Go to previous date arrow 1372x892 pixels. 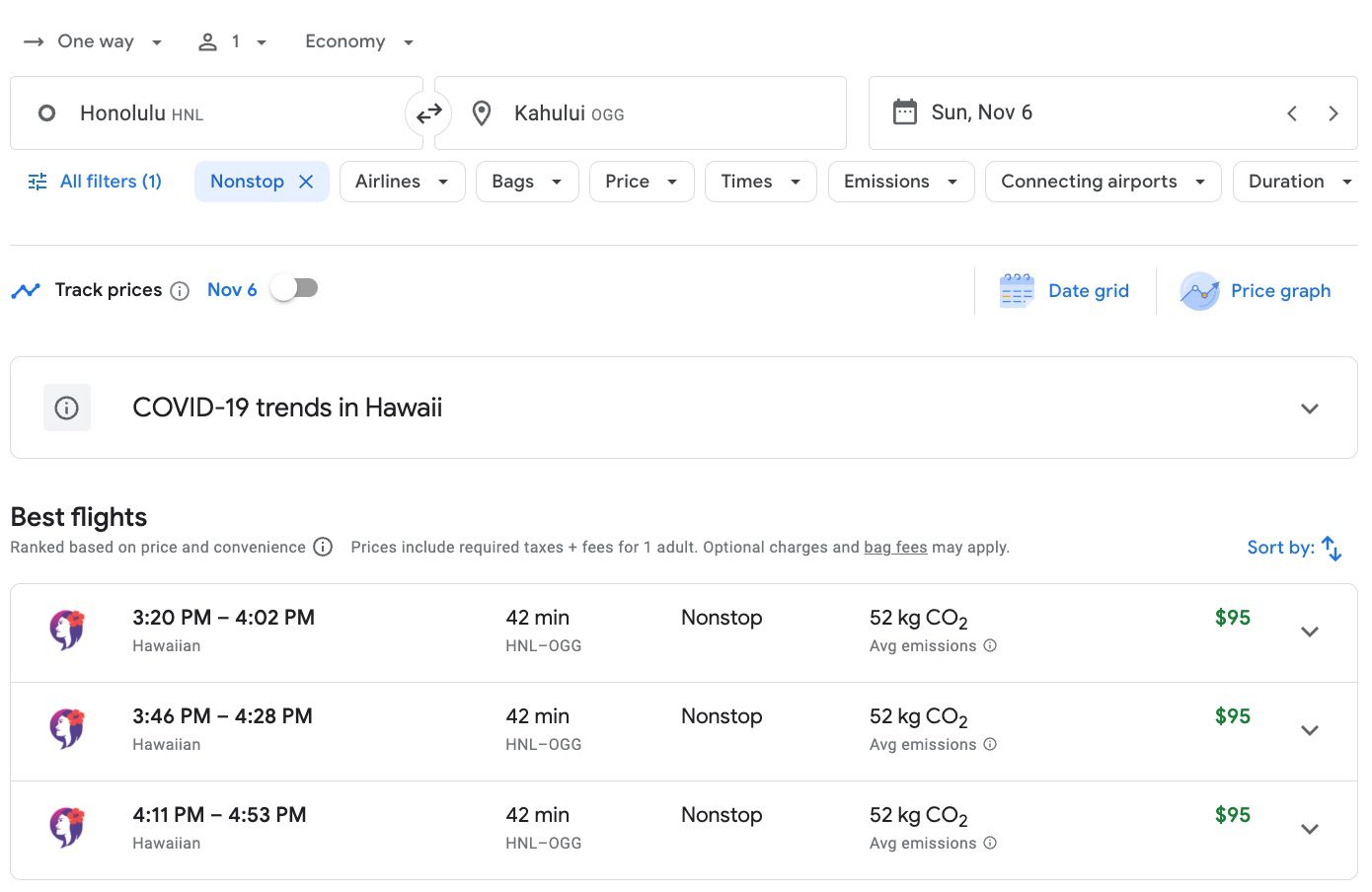(x=1292, y=113)
